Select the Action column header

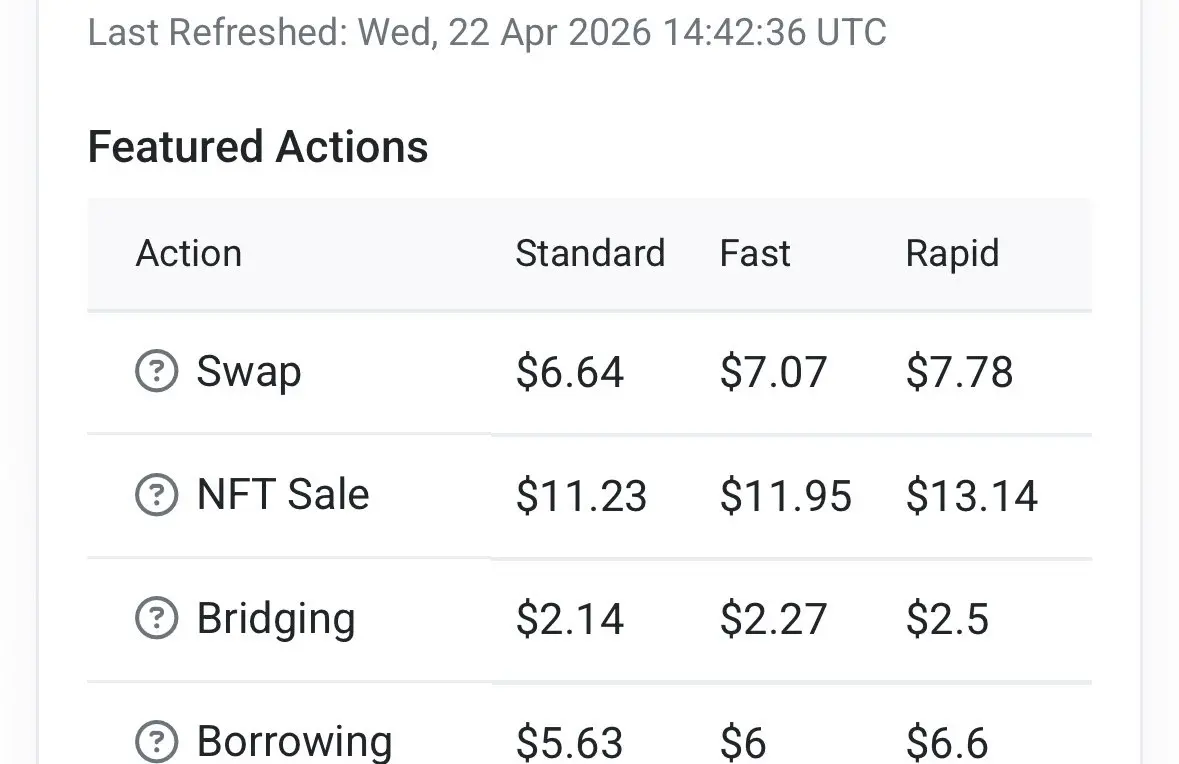coord(189,253)
